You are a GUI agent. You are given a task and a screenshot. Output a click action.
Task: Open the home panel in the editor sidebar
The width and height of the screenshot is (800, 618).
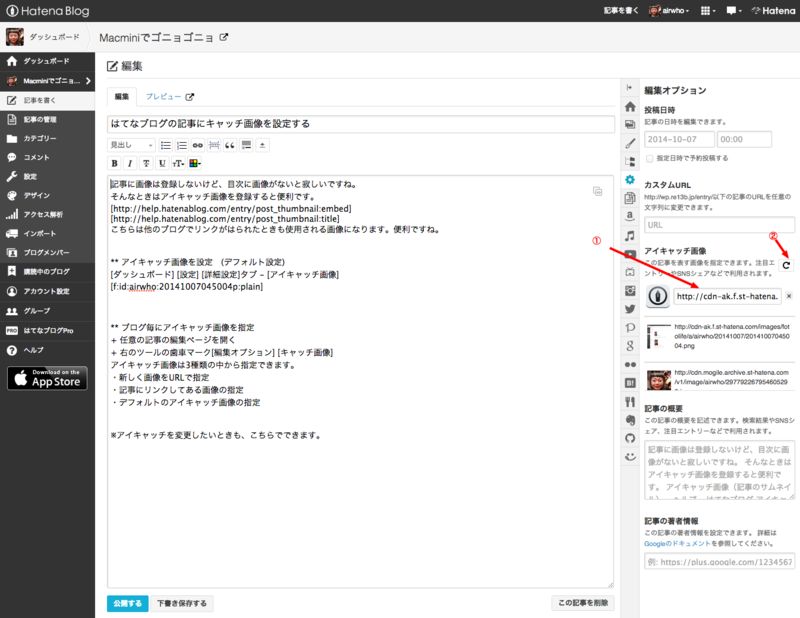point(630,107)
